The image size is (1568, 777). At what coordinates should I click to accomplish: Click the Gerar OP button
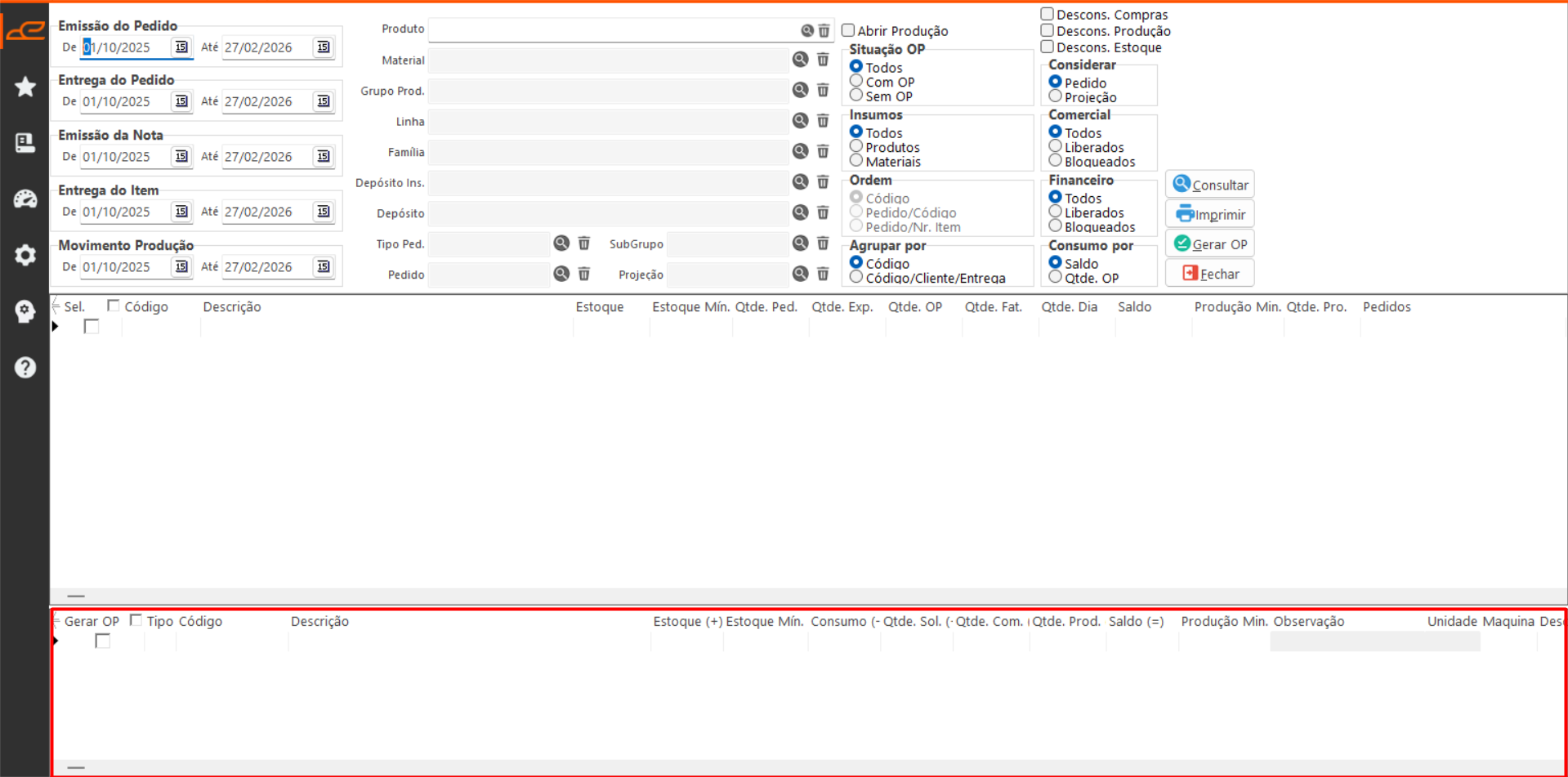[x=1210, y=244]
